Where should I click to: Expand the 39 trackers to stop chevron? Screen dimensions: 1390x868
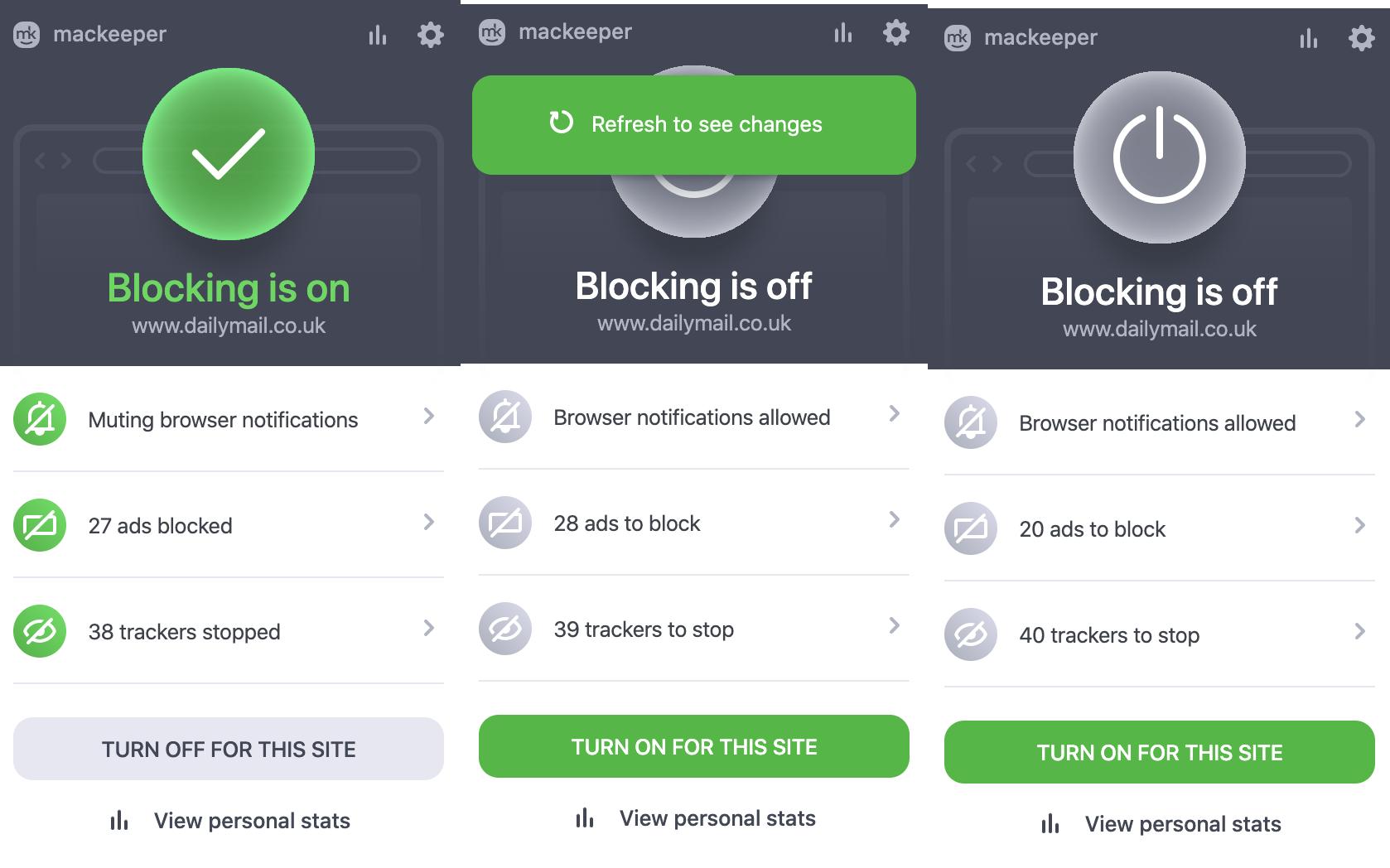pos(895,625)
